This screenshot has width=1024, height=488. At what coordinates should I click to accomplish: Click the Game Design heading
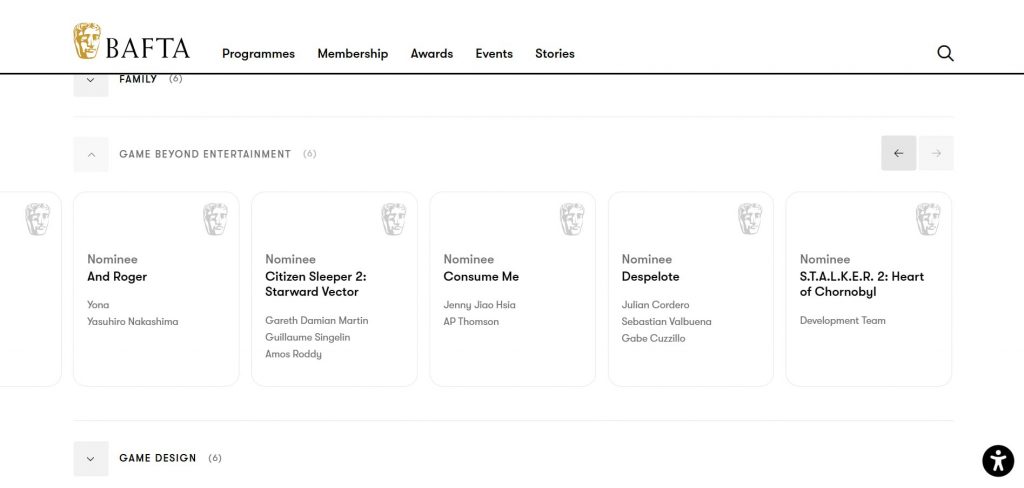pyautogui.click(x=157, y=458)
